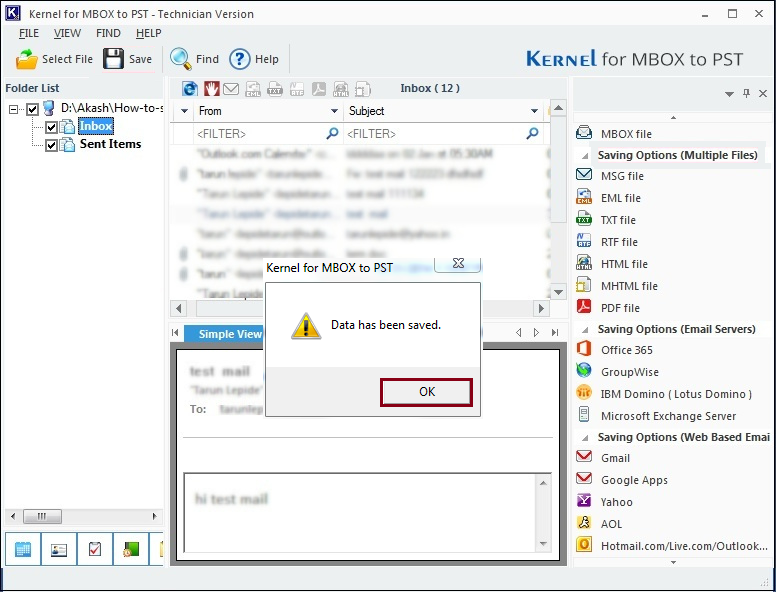Open the leftmost column header dropdown
This screenshot has height=592, width=776.
184,111
